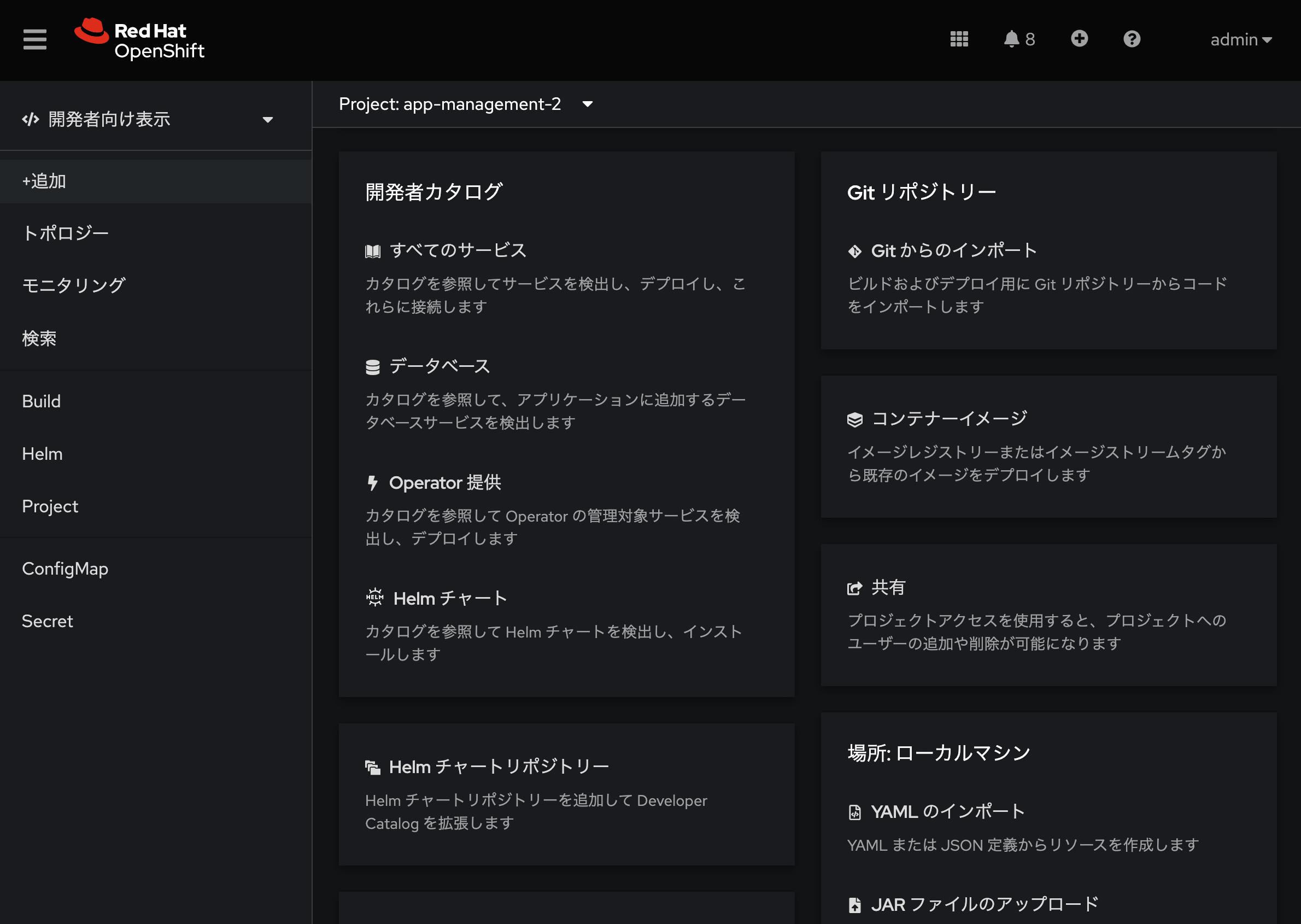
Task: Click the YAML のインポート file icon
Action: [854, 812]
